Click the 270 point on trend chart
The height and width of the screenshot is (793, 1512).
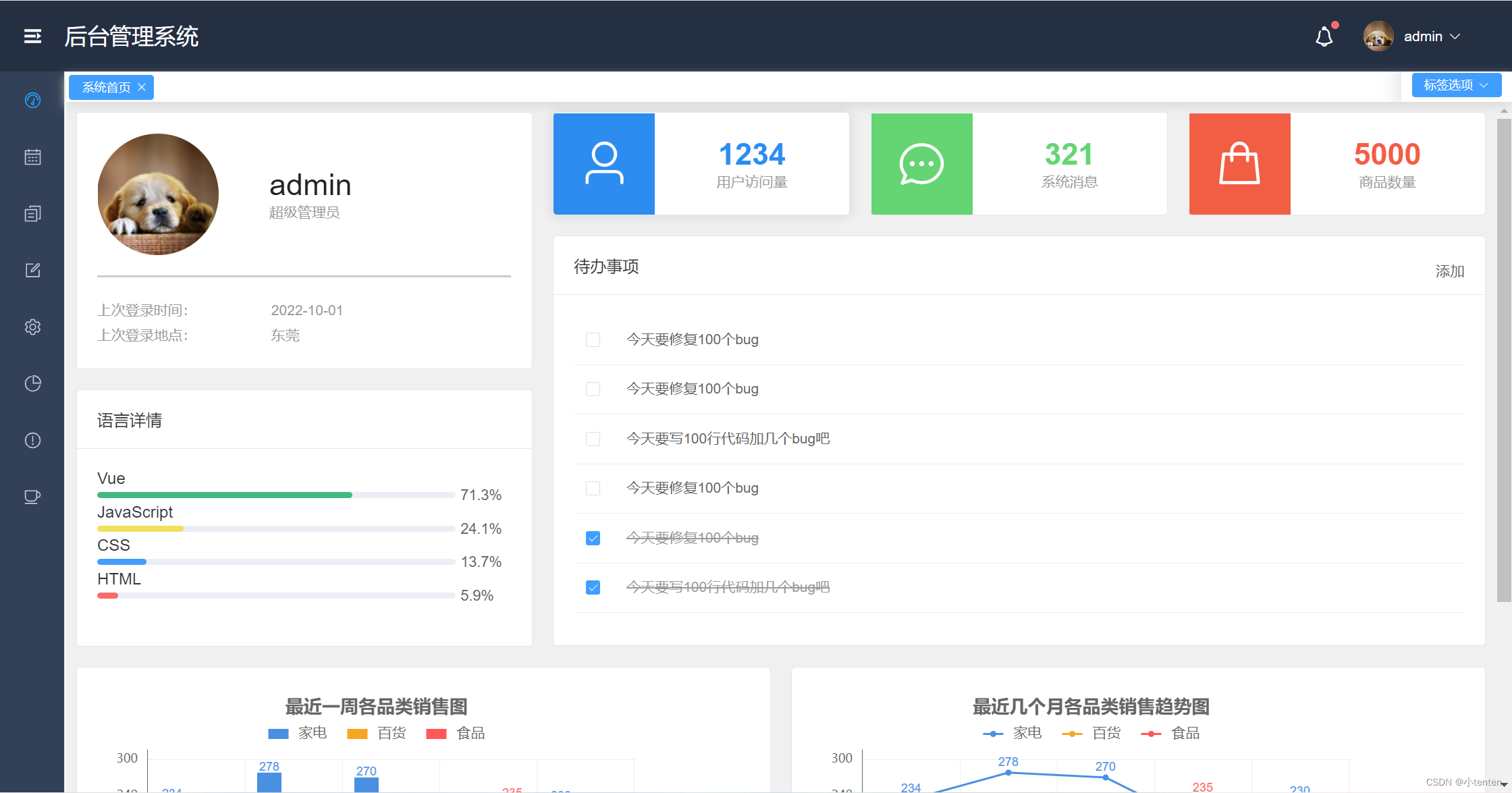(x=1106, y=777)
